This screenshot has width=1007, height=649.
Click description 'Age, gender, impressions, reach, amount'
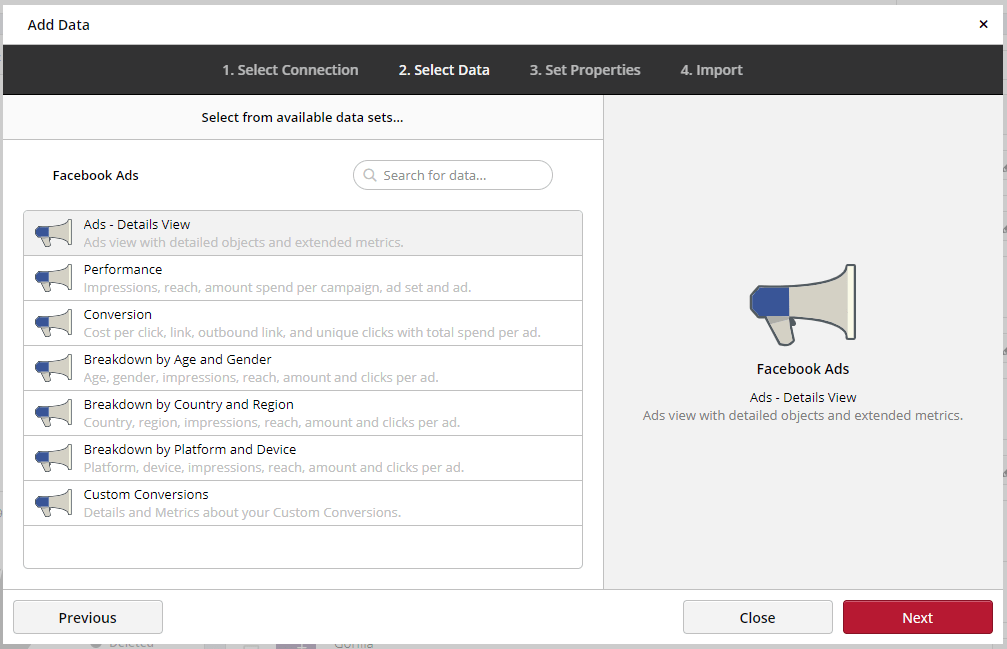[x=261, y=377]
